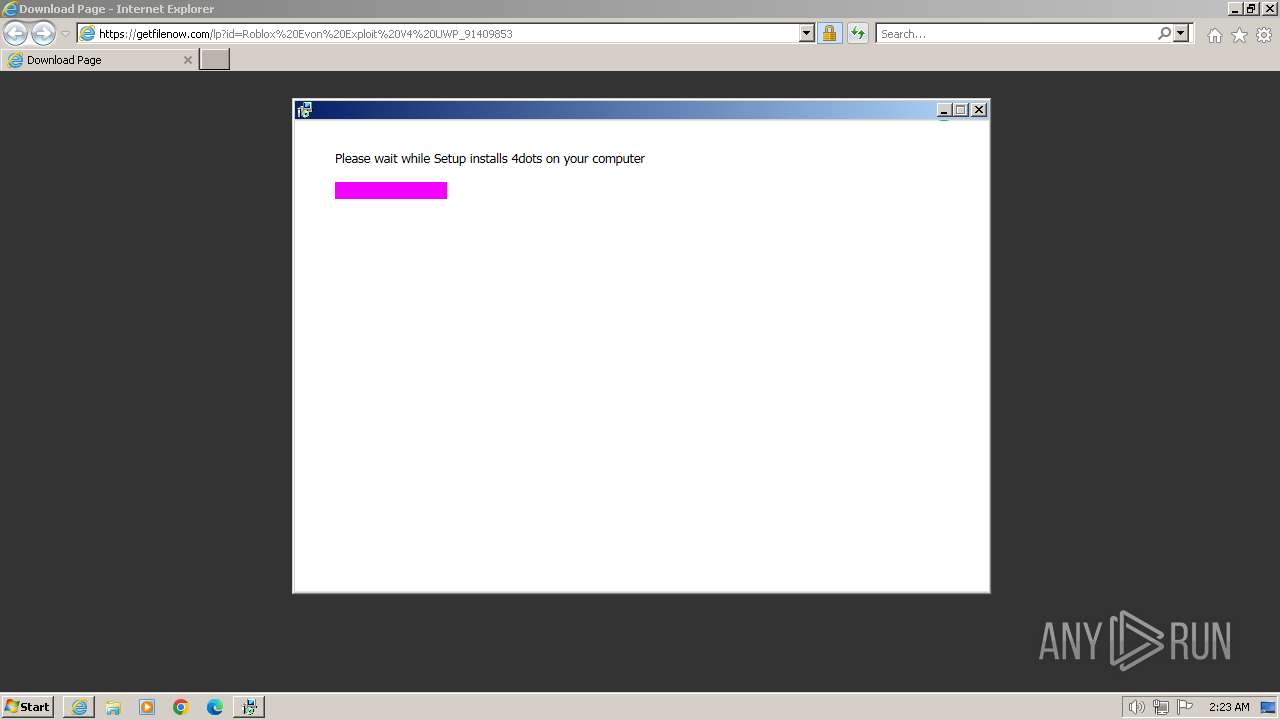Minimize the Internet Explorer window
Screen dimensions: 1280x720
point(1235,9)
